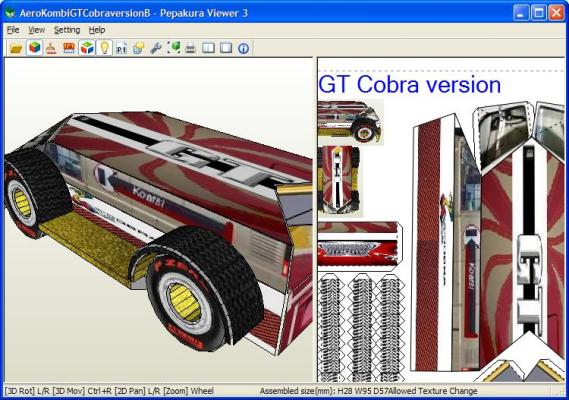This screenshot has height=400, width=569.
Task: Click the '[3D Rot] L/R' status bar hint
Action: click(x=27, y=391)
